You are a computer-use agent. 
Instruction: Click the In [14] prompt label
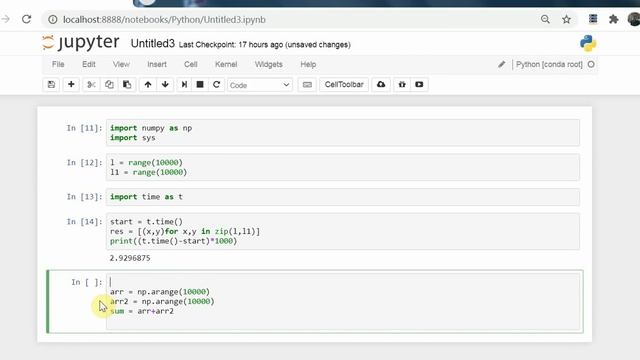tap(84, 222)
